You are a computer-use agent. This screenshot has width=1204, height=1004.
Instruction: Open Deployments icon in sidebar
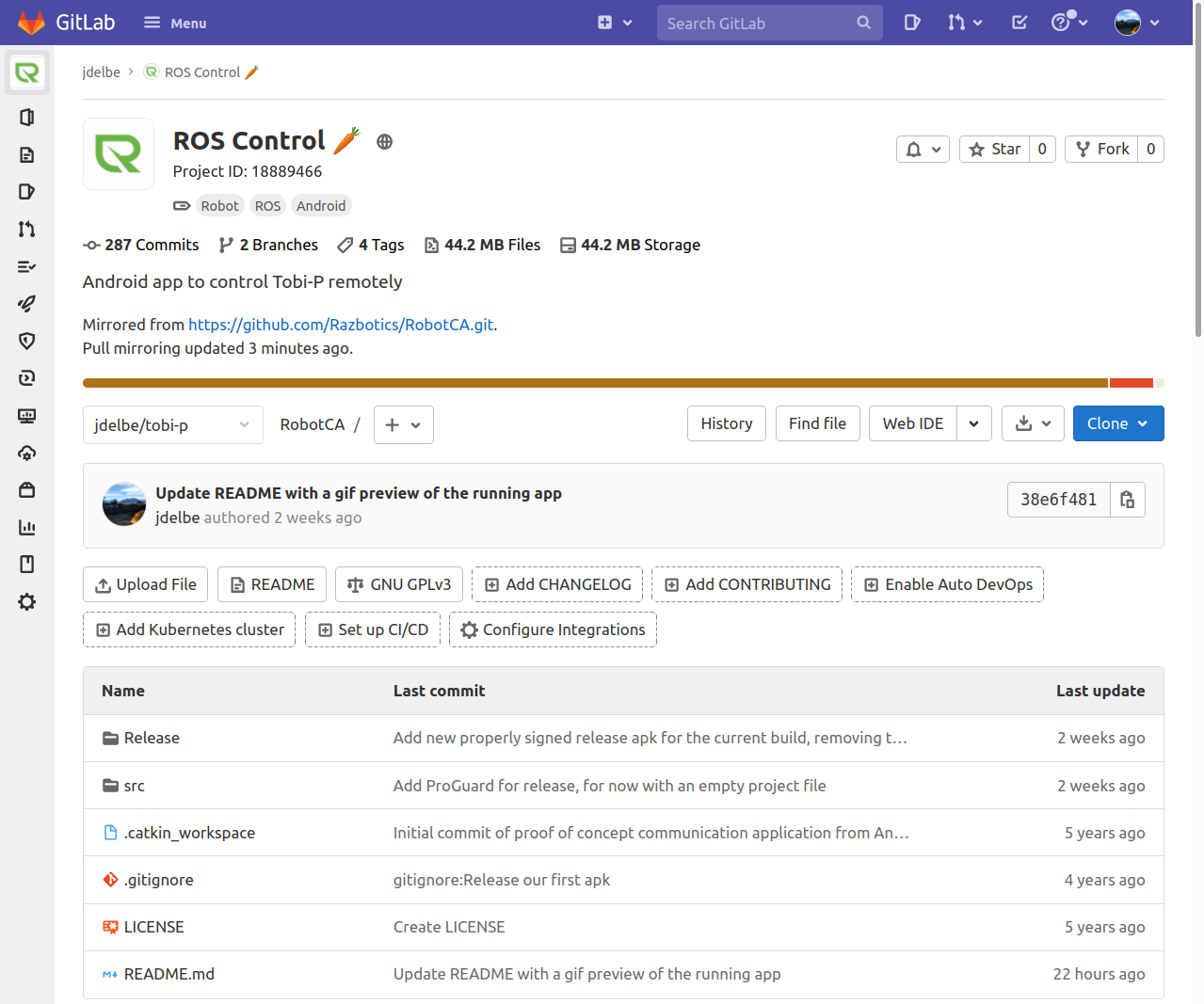tap(27, 378)
